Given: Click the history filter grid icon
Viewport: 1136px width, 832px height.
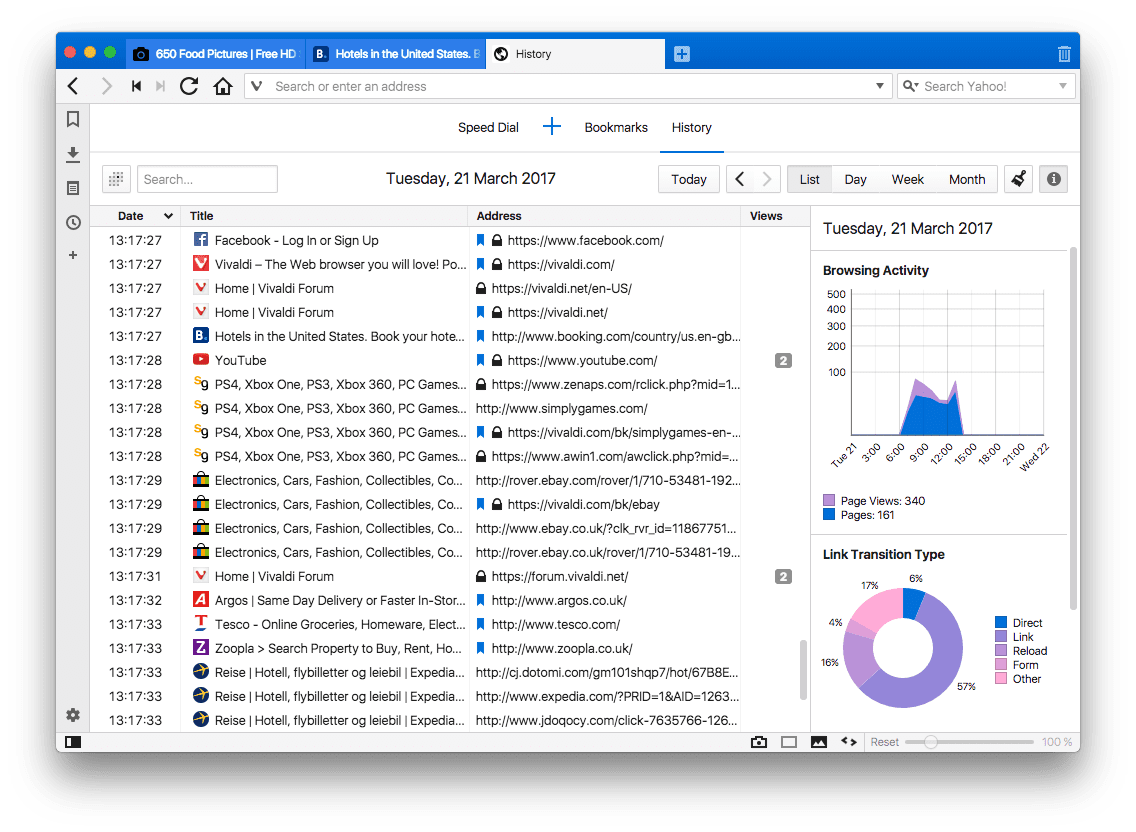Looking at the screenshot, I should click(x=116, y=179).
